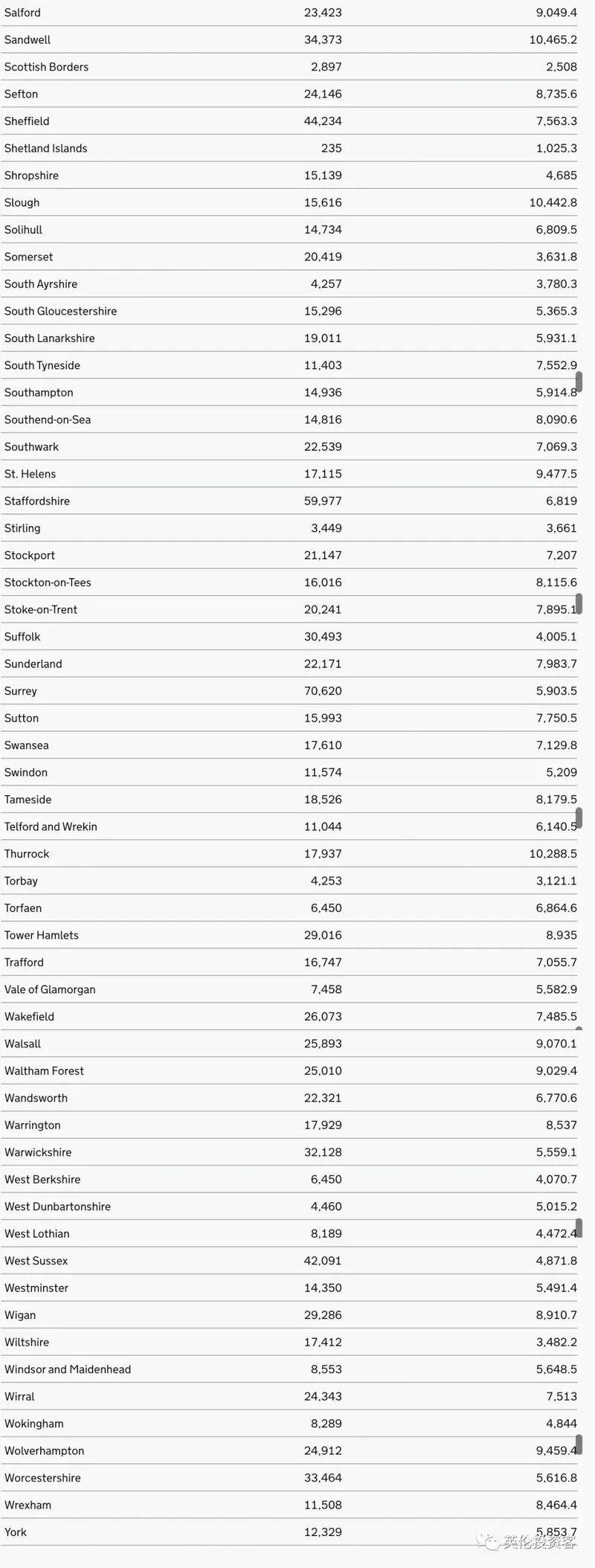Select the Staffordshire value 59,977
Image resolution: width=595 pixels, height=1568 pixels.
323,501
